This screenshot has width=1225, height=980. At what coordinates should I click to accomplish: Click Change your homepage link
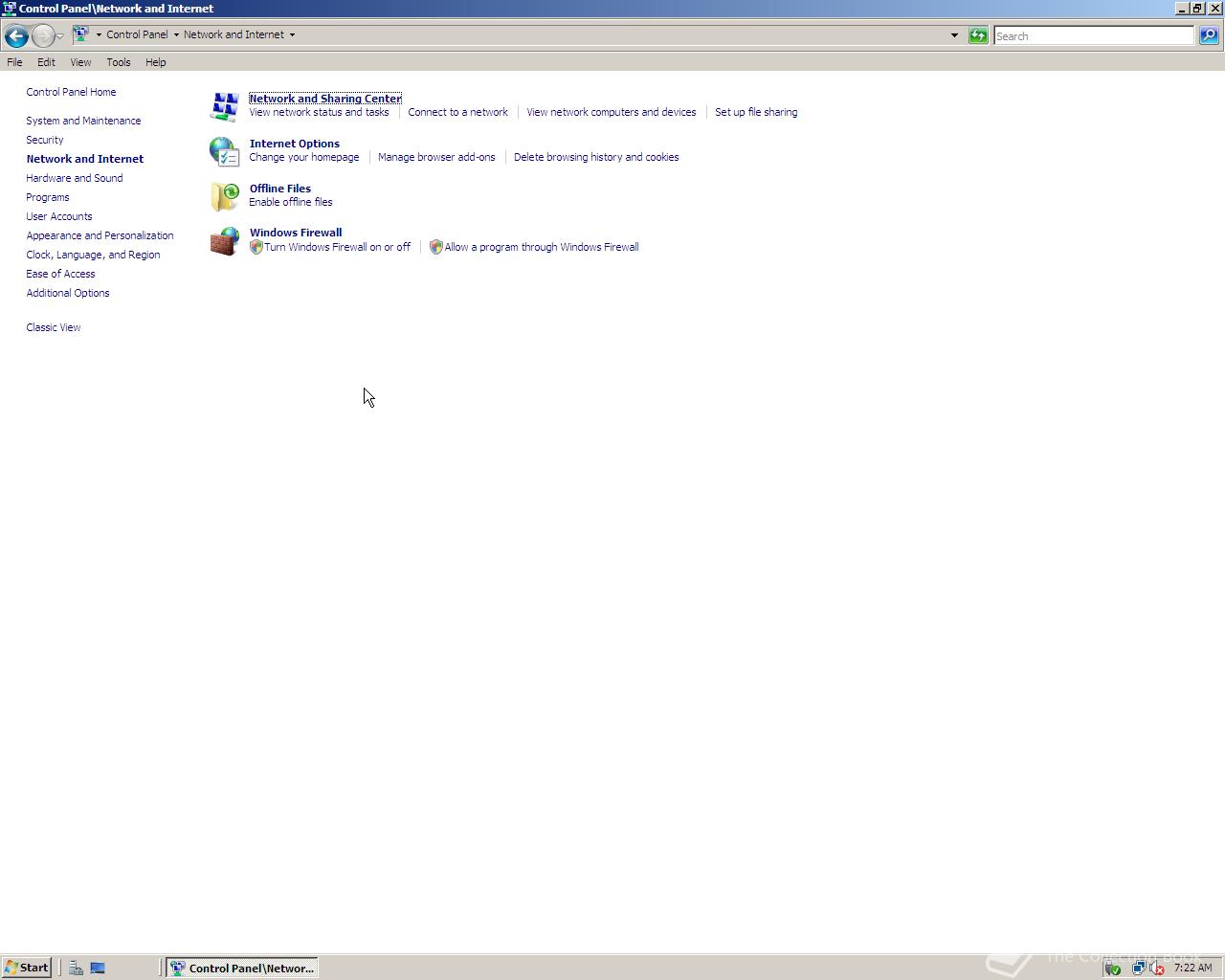click(x=304, y=157)
